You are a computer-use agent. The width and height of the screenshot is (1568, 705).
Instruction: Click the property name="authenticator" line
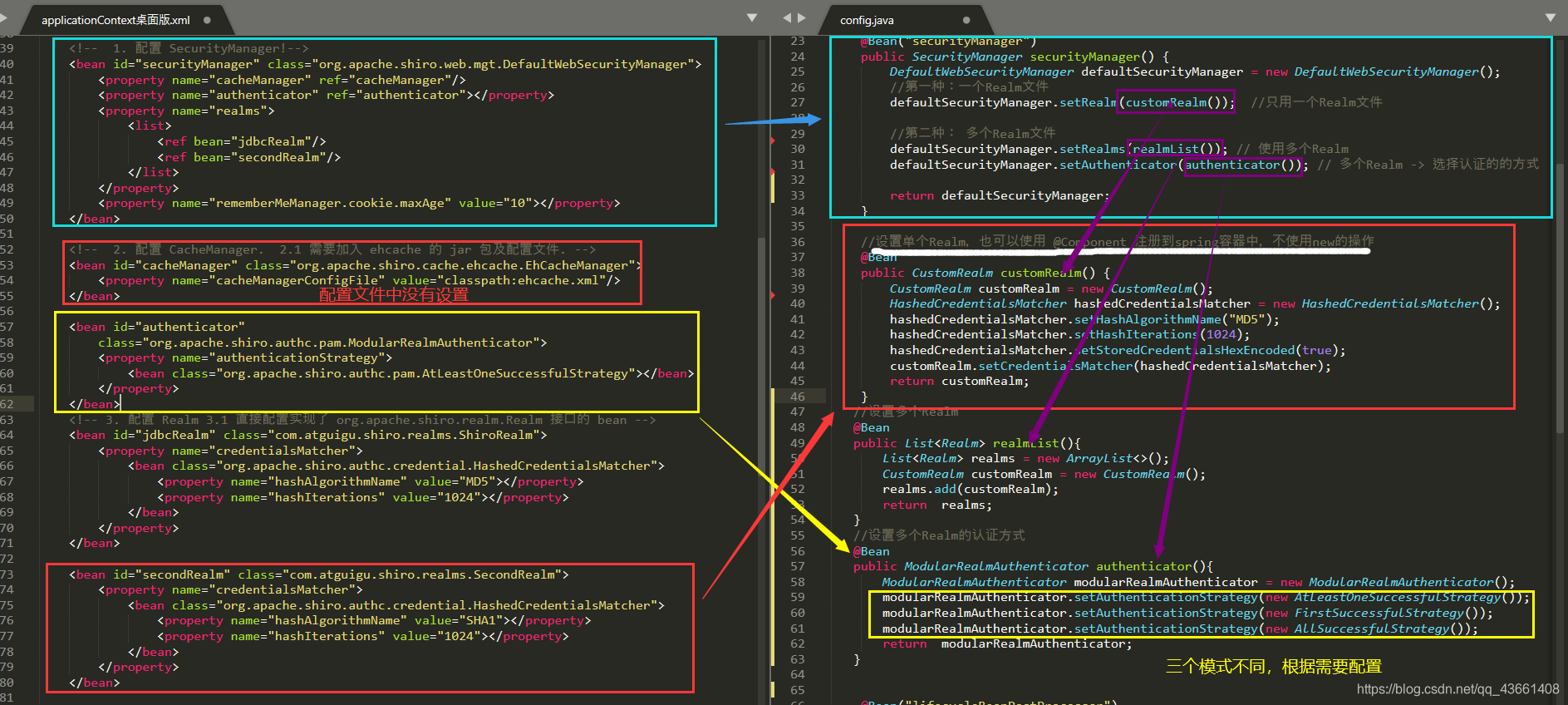(326, 95)
